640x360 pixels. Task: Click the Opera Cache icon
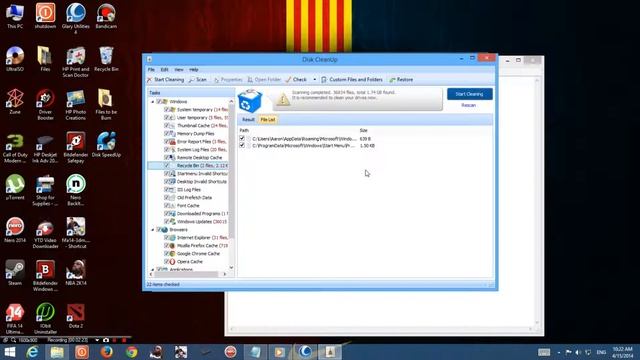coord(173,262)
